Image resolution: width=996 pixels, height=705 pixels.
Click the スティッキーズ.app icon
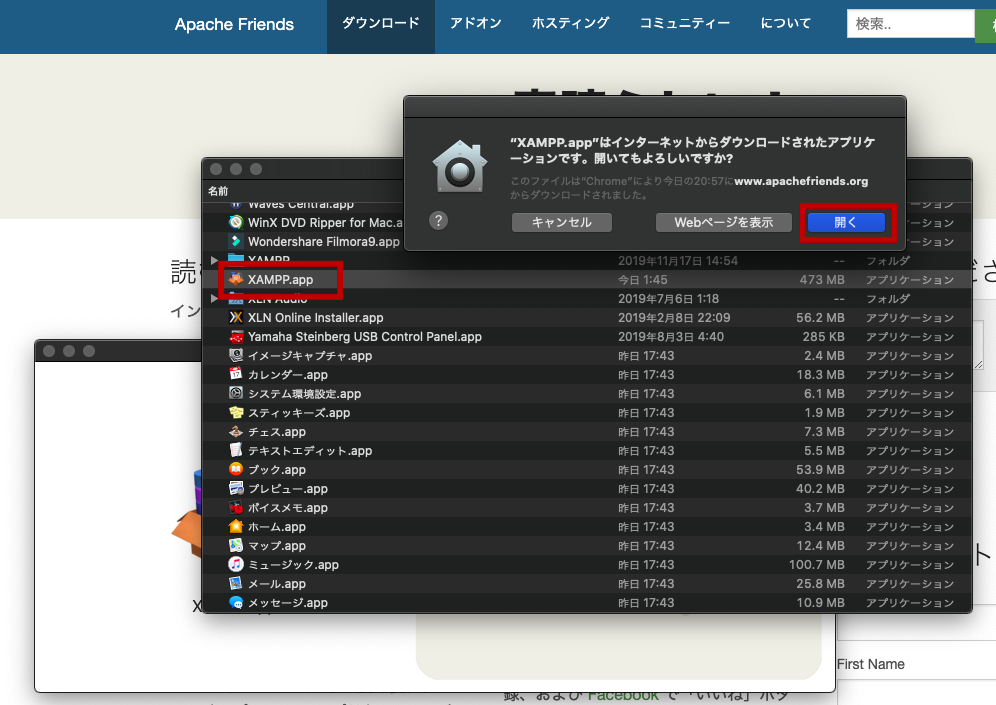[236, 412]
